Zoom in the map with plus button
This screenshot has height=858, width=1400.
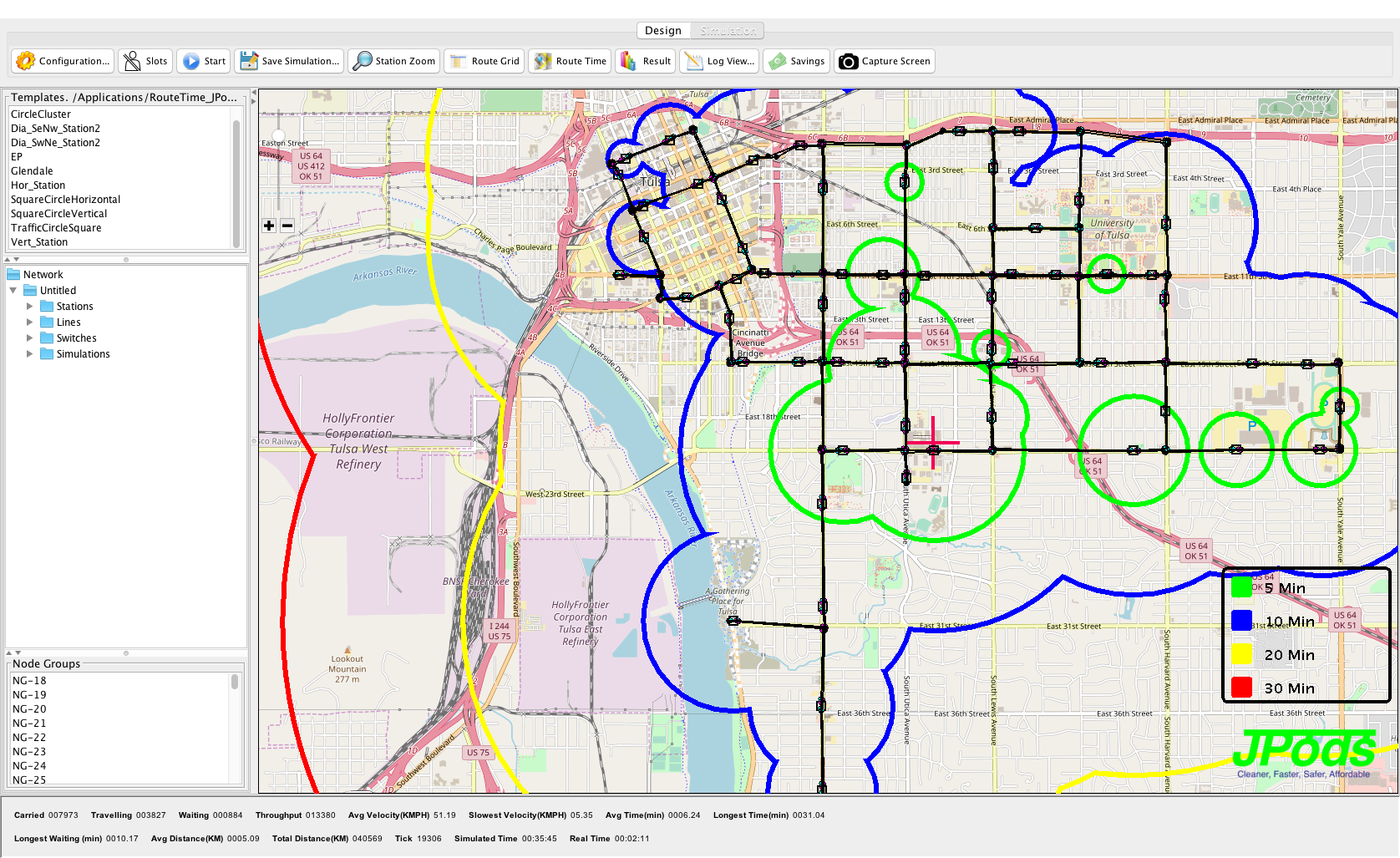(x=269, y=226)
